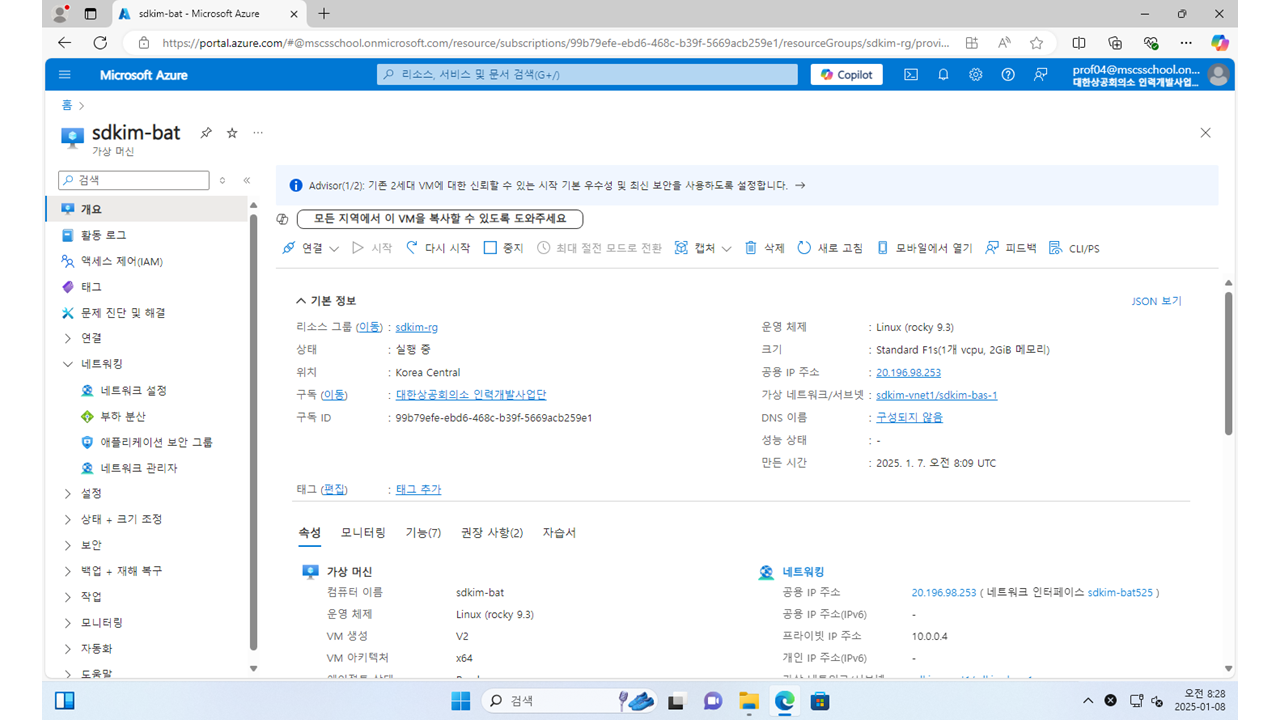Open sdkim-vnet1/sdkim-bas-1 link
This screenshot has height=720, width=1280.
coord(936,395)
